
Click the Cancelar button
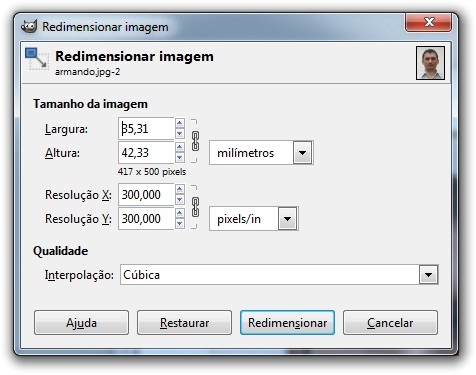tap(390, 323)
